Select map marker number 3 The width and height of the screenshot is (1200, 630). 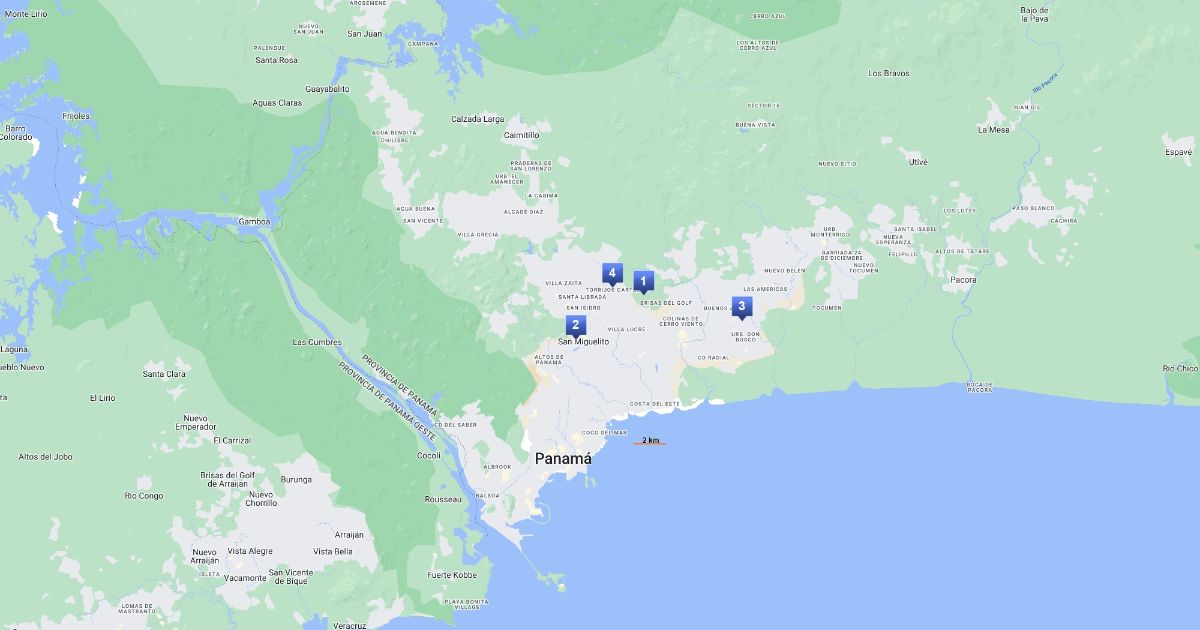pos(741,307)
